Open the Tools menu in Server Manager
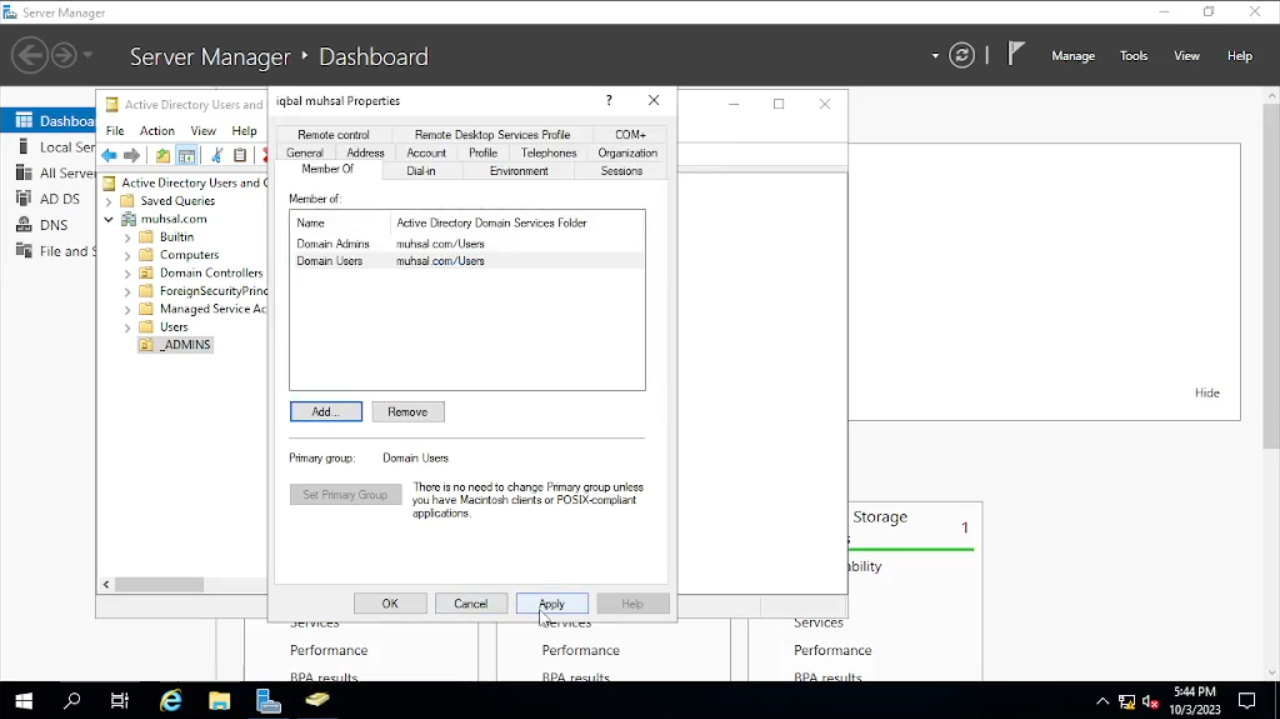 click(x=1133, y=56)
